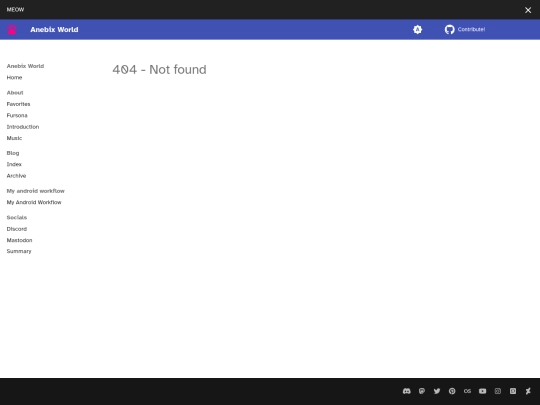This screenshot has height=405, width=540.
Task: Open the Introduction page in sidebar
Action: (23, 127)
